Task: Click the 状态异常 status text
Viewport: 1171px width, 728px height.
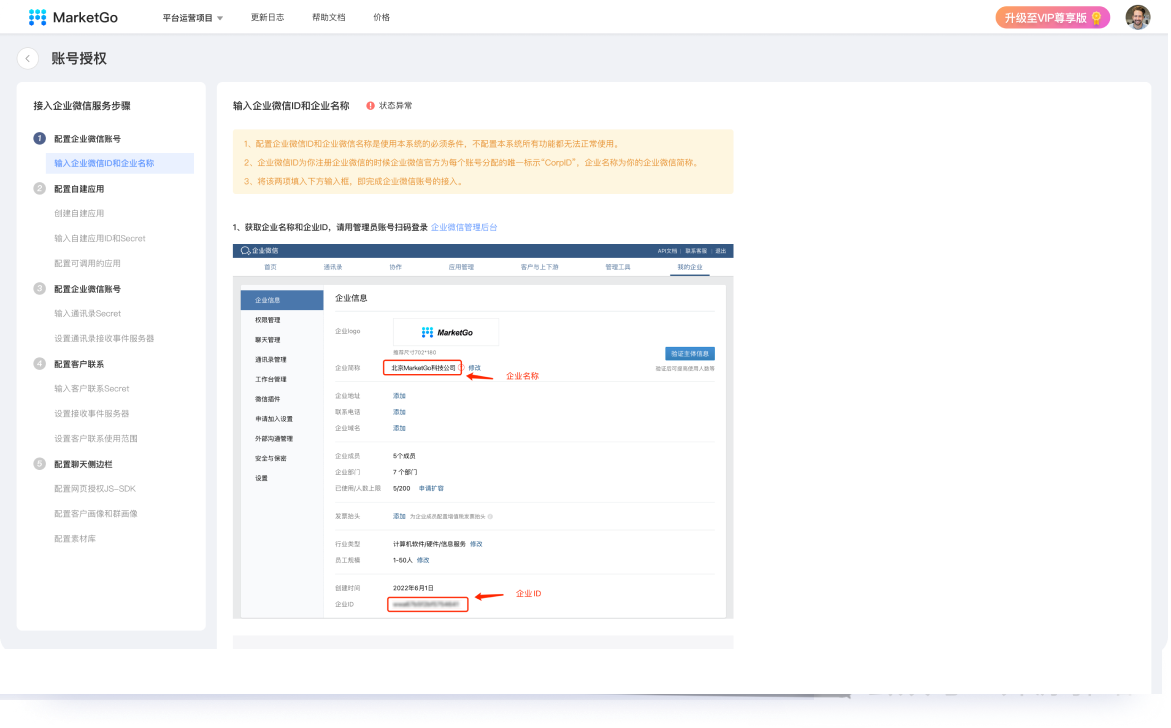Action: (x=396, y=106)
